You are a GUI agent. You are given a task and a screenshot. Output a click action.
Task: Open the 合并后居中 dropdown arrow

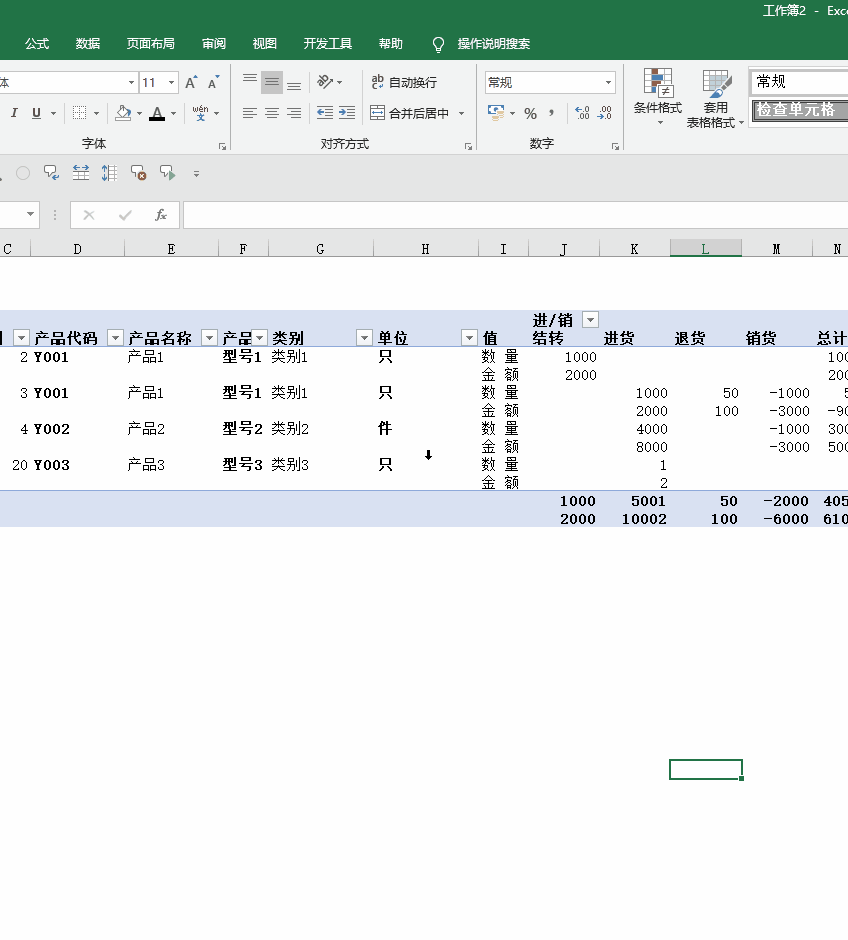[461, 113]
